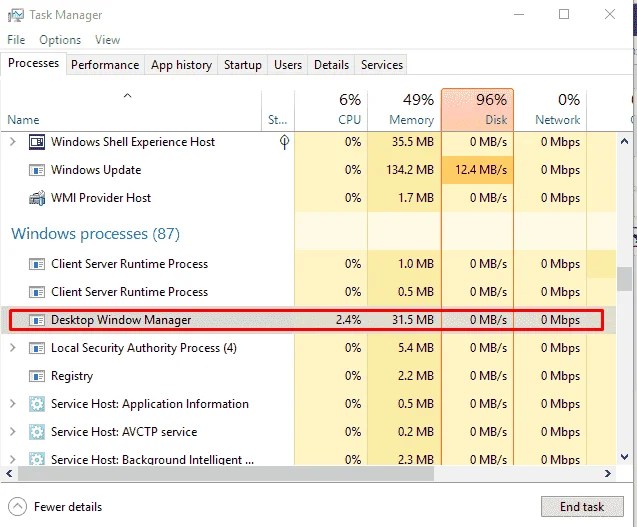This screenshot has width=637, height=527.
Task: Click the Windows Update process icon
Action: (x=37, y=170)
